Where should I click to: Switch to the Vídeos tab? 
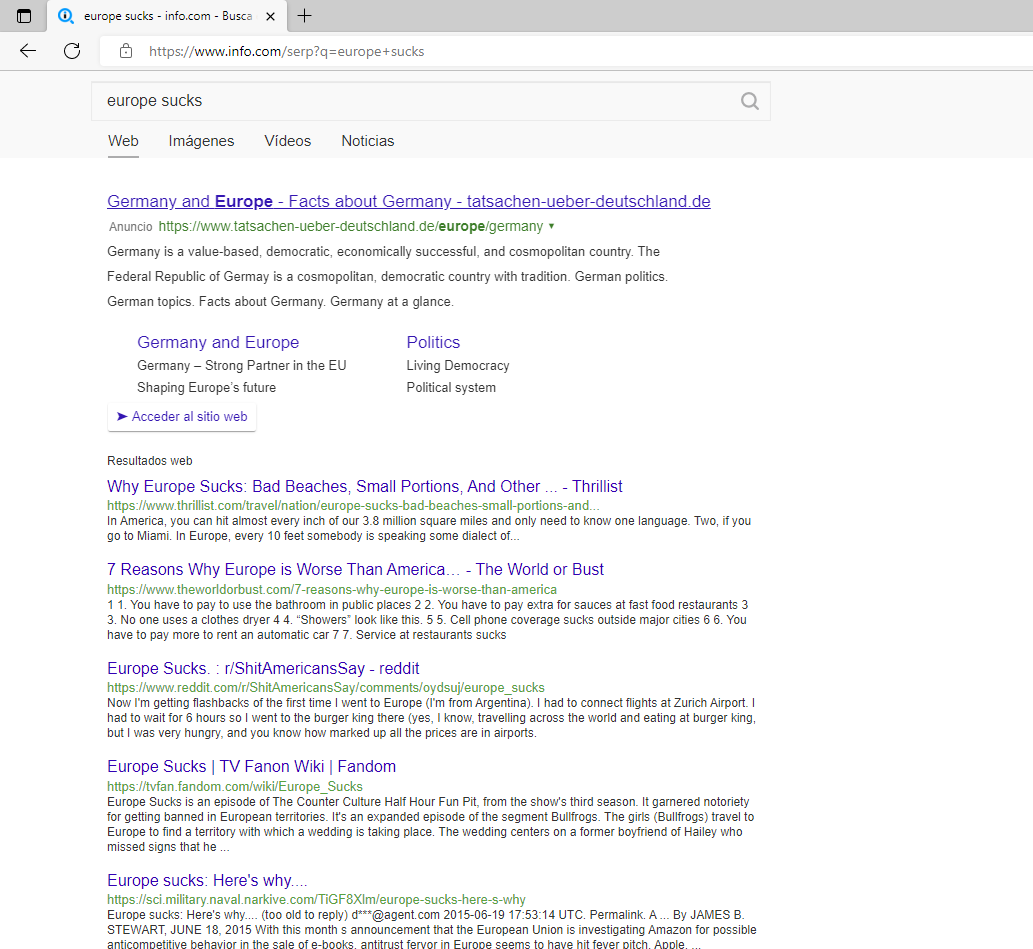287,141
